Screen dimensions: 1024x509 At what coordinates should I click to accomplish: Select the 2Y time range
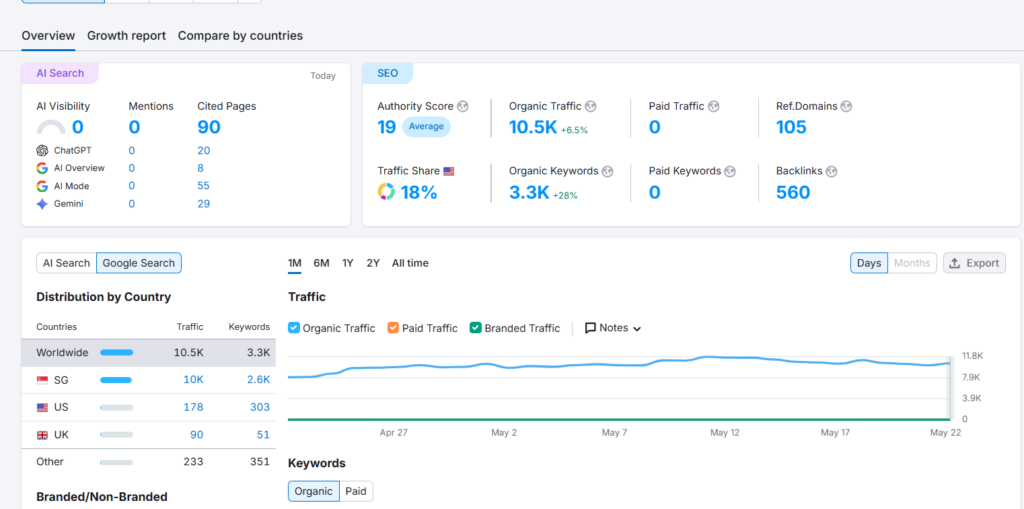[x=373, y=263]
